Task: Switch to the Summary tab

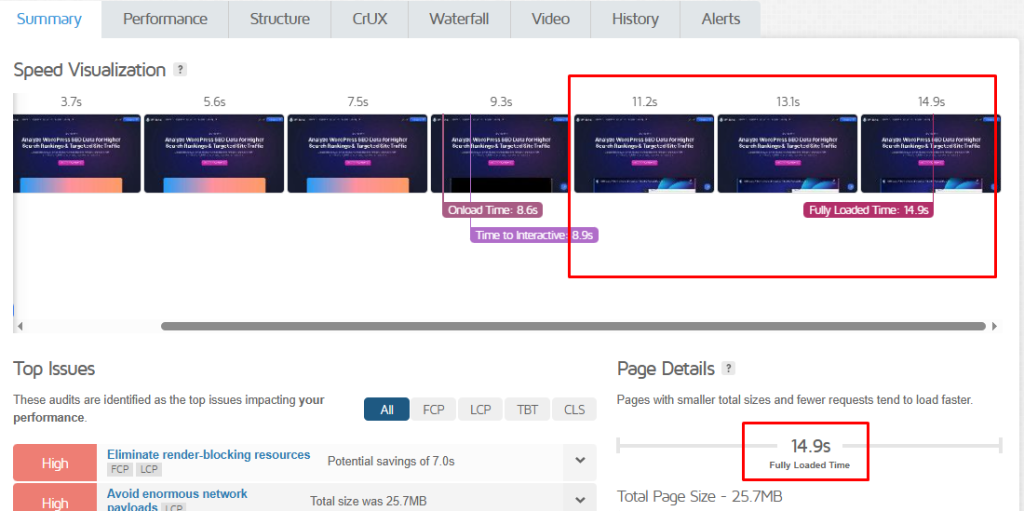Action: coord(49,19)
